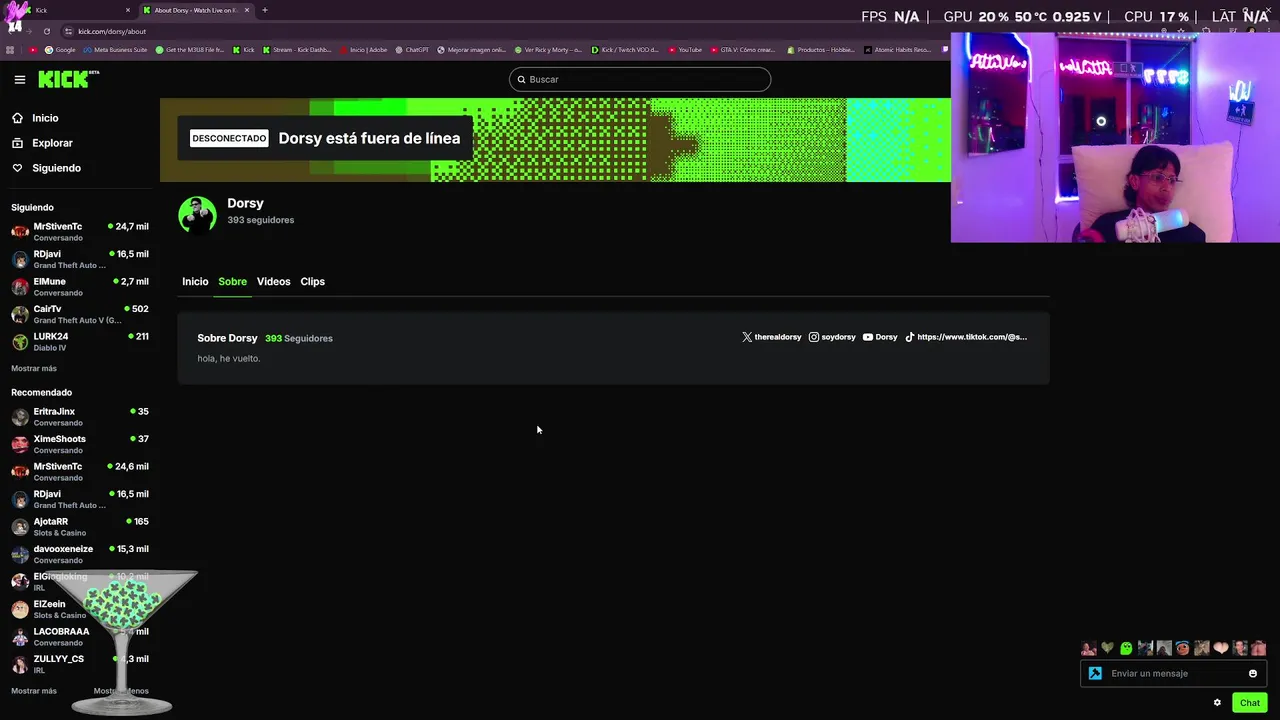1280x720 pixels.
Task: Open Inicio | Adobe bookmark
Action: [x=363, y=50]
